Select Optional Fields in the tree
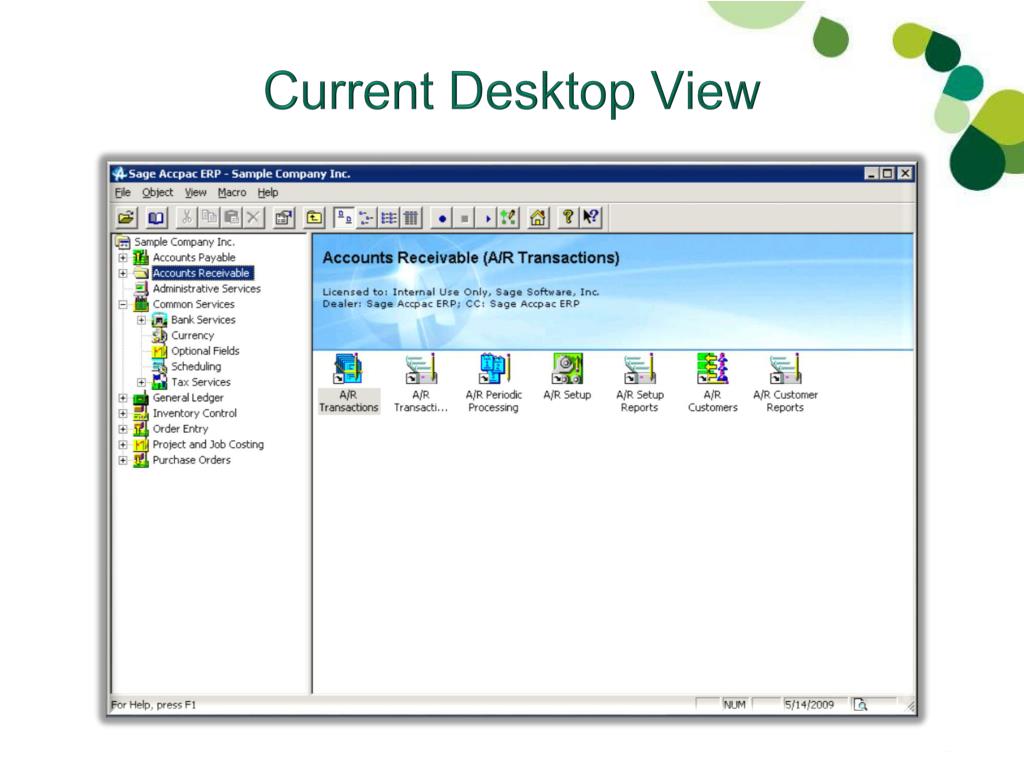This screenshot has width=1024, height=768. (x=205, y=351)
